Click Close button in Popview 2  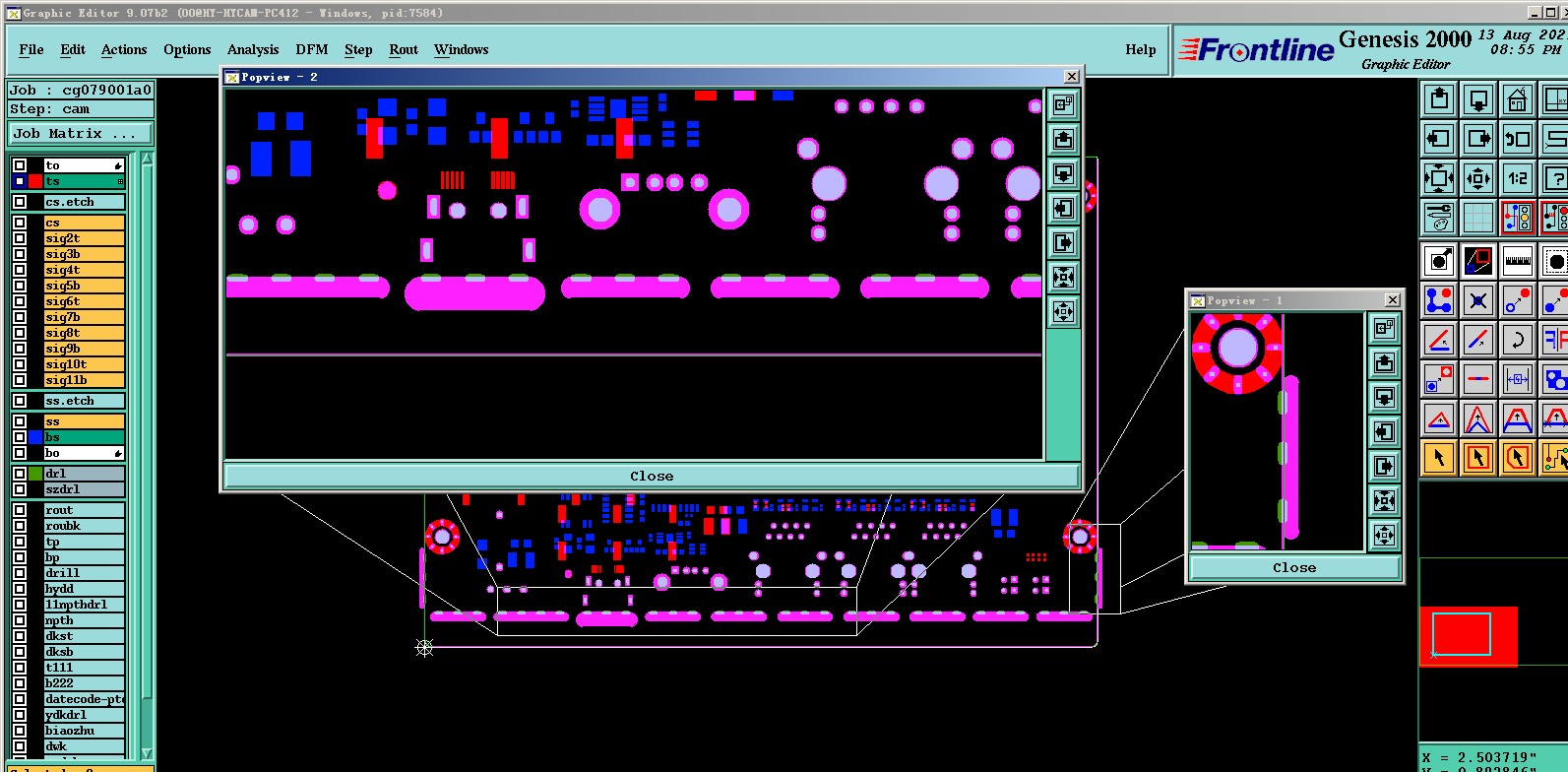652,476
